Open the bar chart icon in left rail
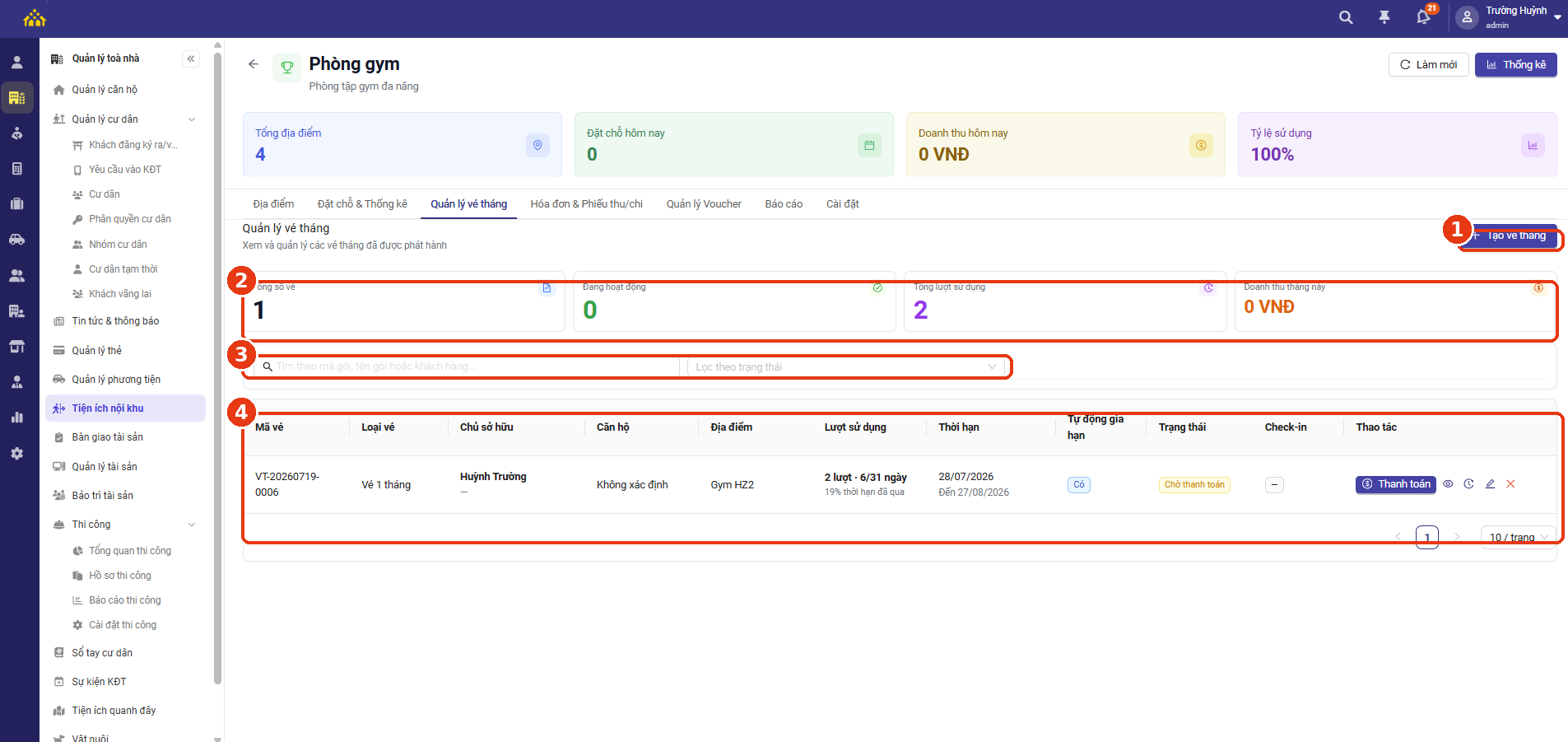 (x=16, y=418)
